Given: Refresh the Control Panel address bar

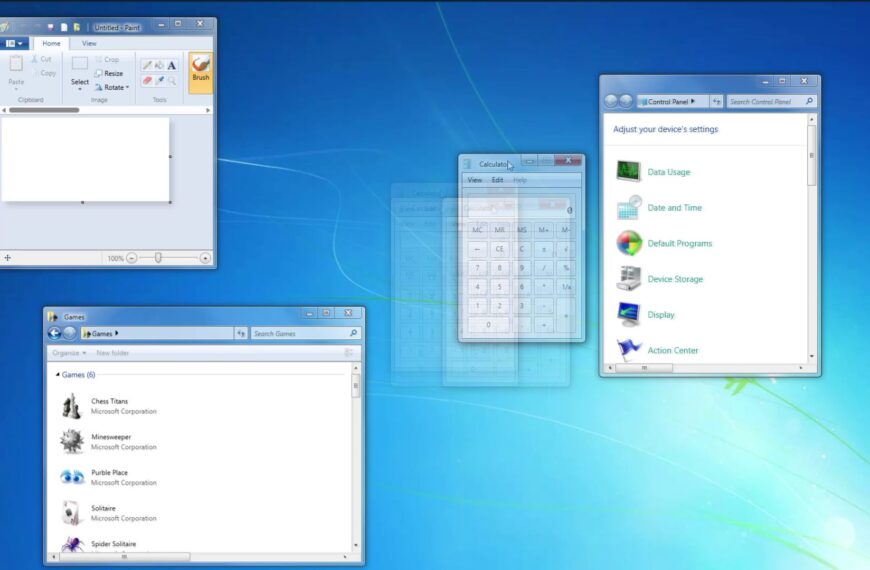Looking at the screenshot, I should (x=717, y=102).
